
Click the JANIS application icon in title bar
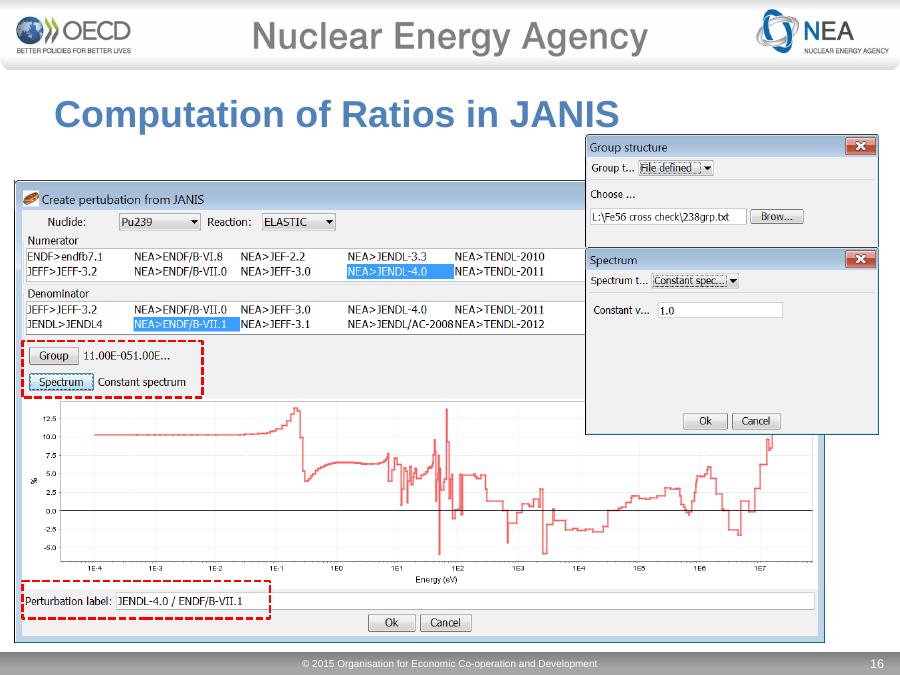pos(31,198)
